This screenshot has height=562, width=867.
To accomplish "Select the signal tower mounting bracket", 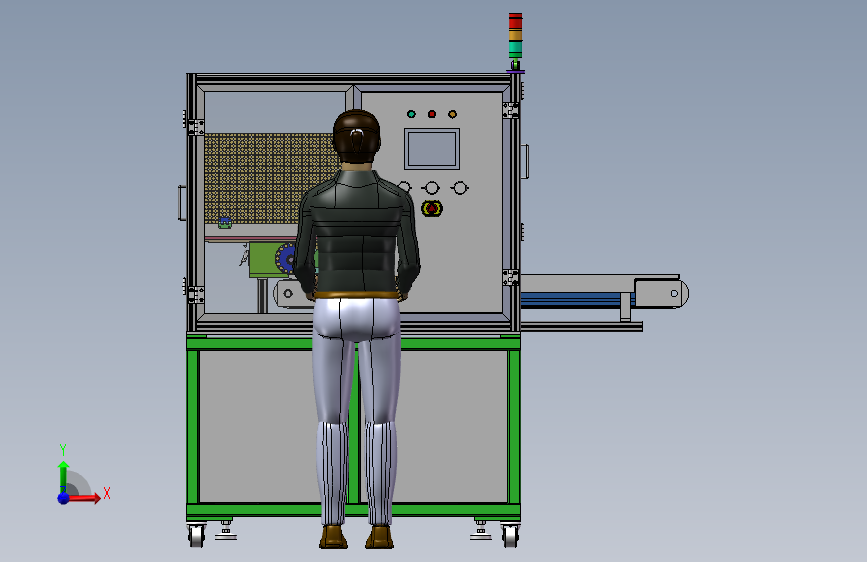I will tap(515, 67).
